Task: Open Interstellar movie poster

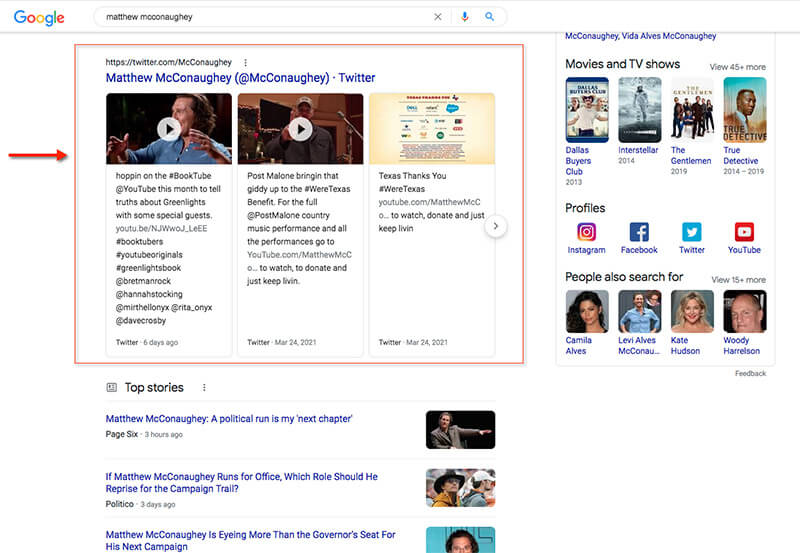Action: pos(639,110)
